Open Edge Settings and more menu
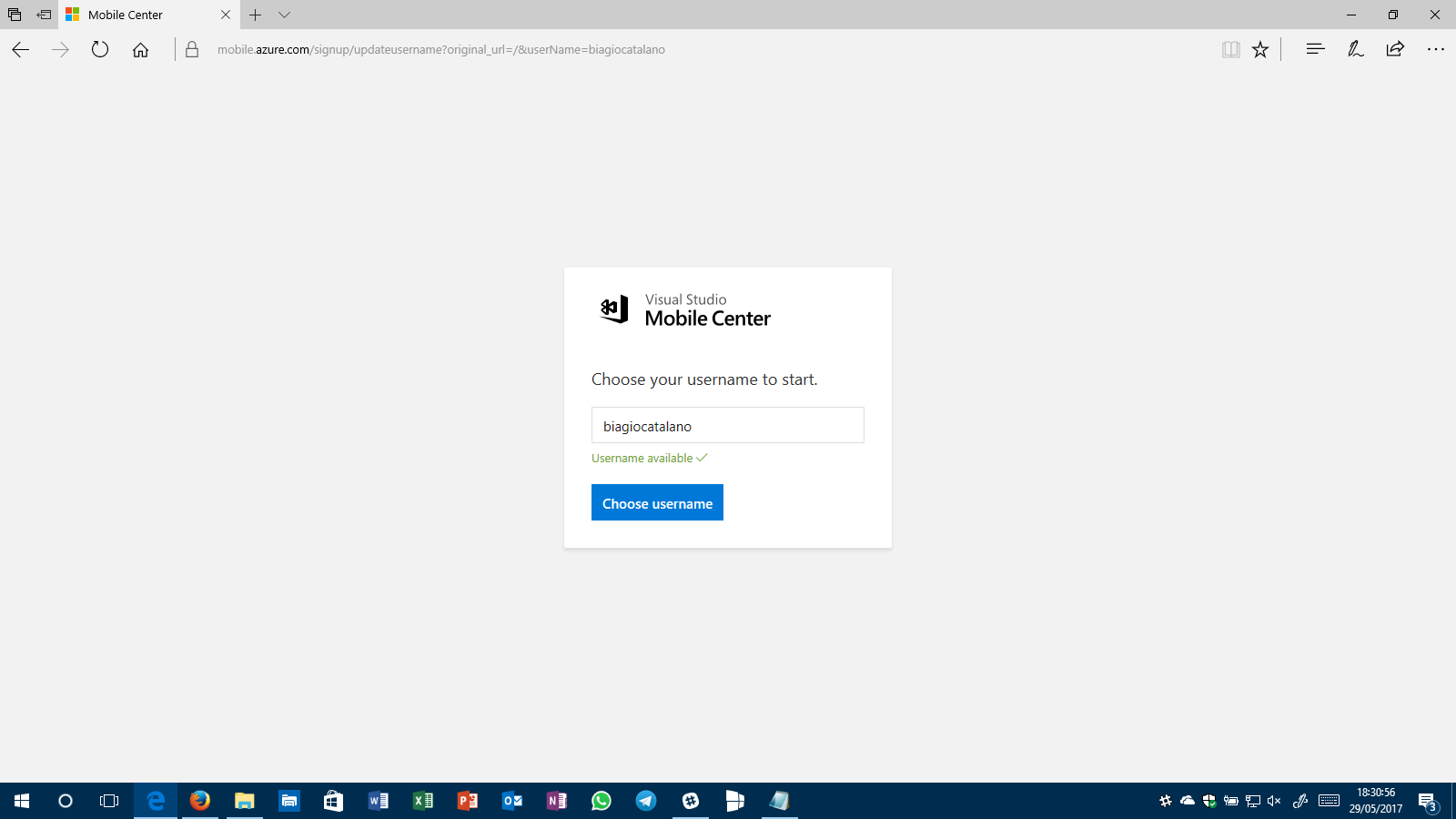 [1436, 50]
